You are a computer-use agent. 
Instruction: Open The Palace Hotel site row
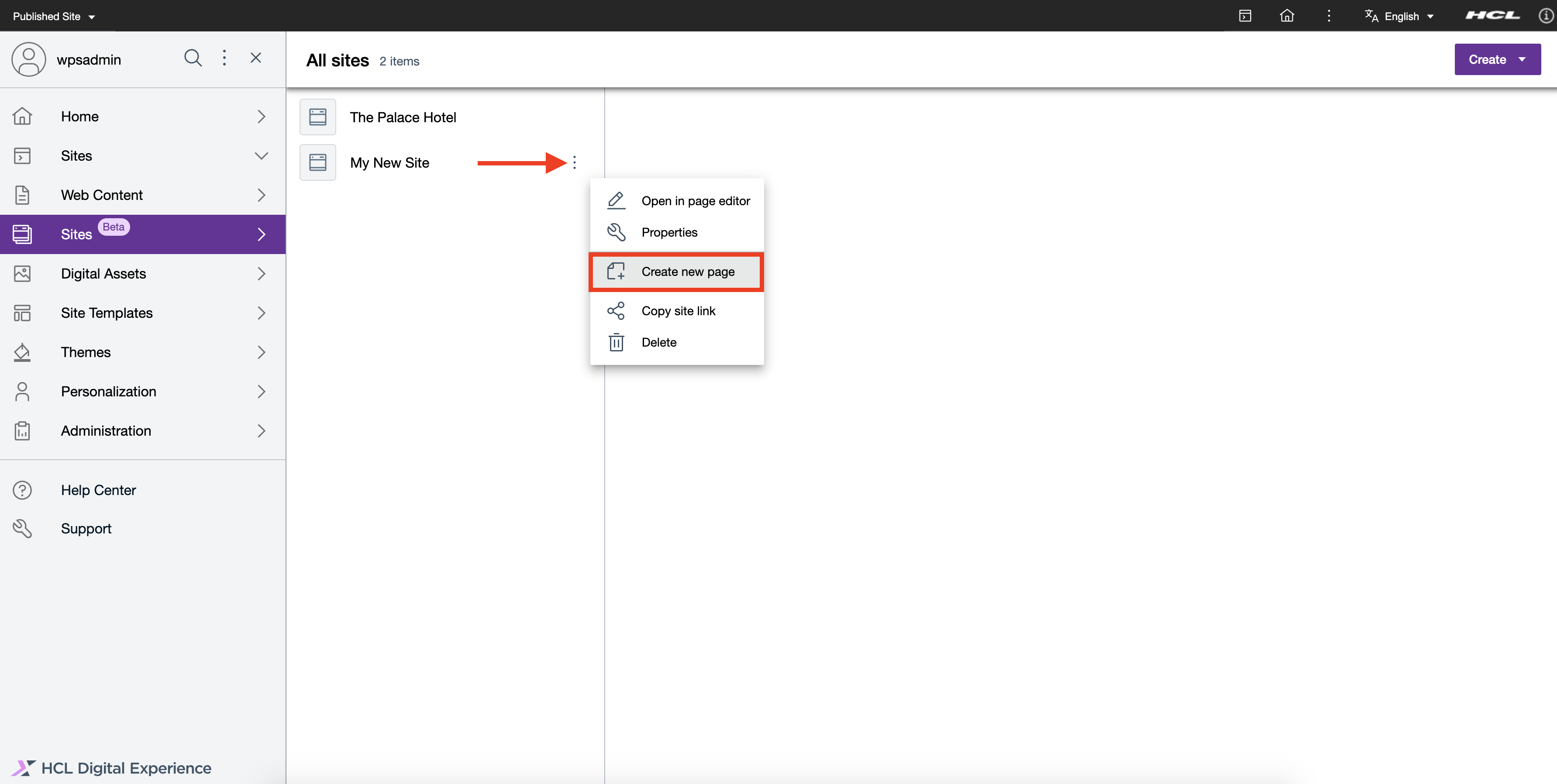coord(403,117)
